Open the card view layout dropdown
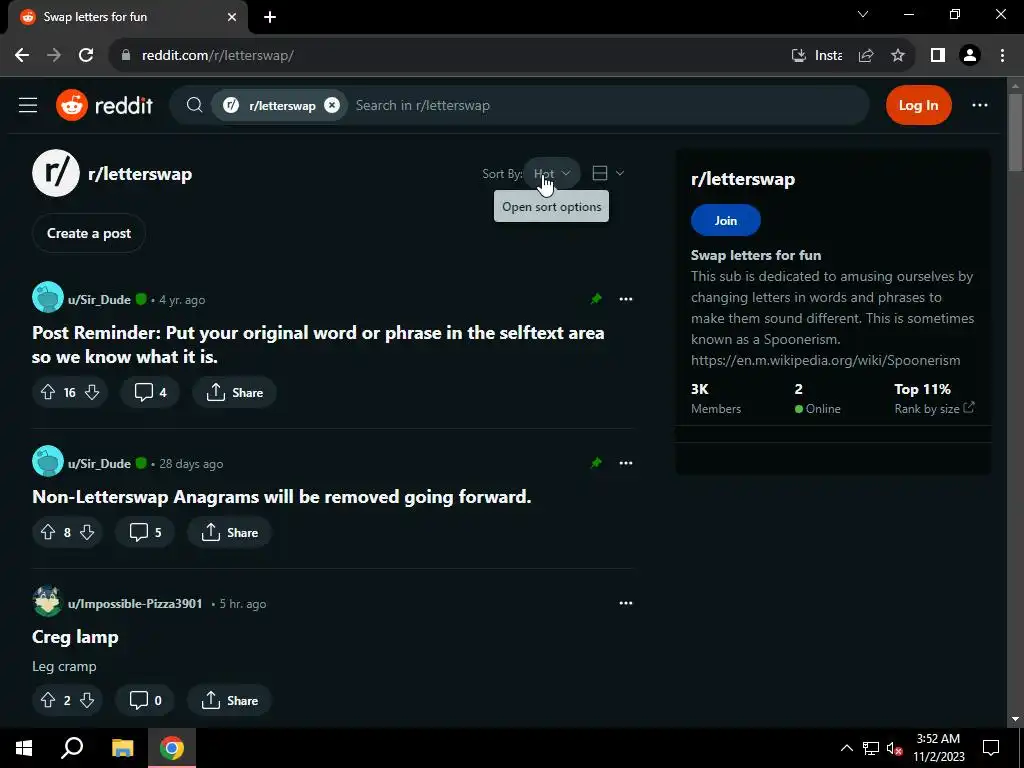This screenshot has width=1024, height=768. 608,173
